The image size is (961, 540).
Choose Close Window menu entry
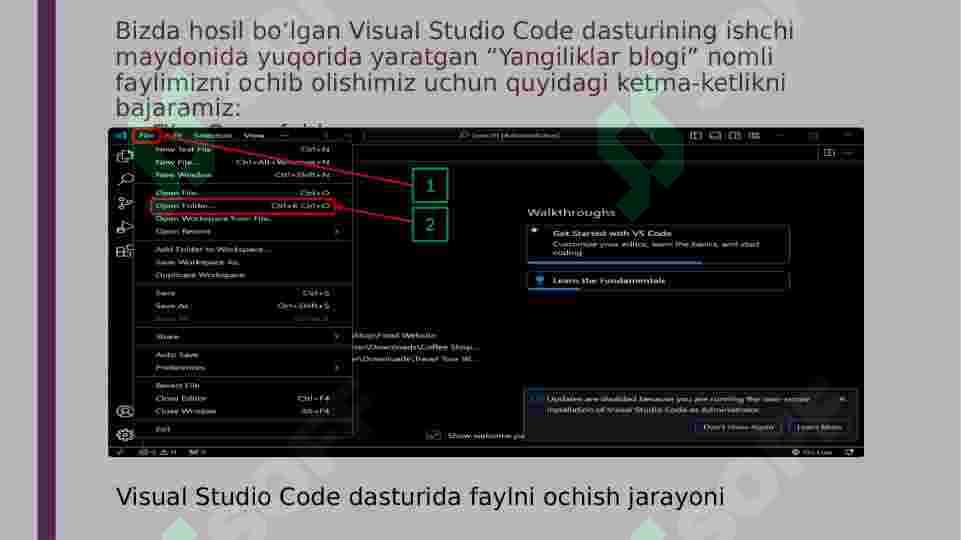243,411
